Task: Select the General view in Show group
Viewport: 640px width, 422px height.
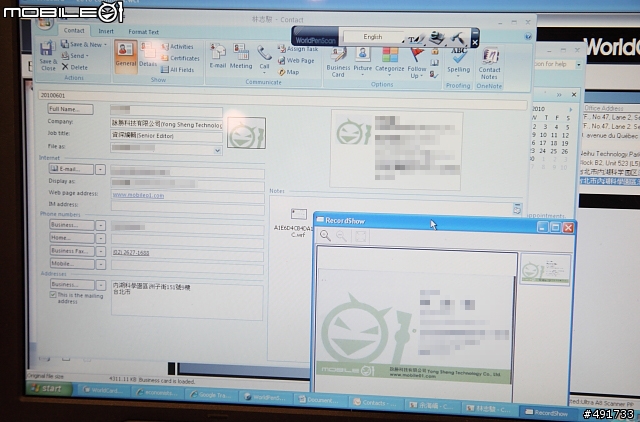Action: tap(126, 56)
